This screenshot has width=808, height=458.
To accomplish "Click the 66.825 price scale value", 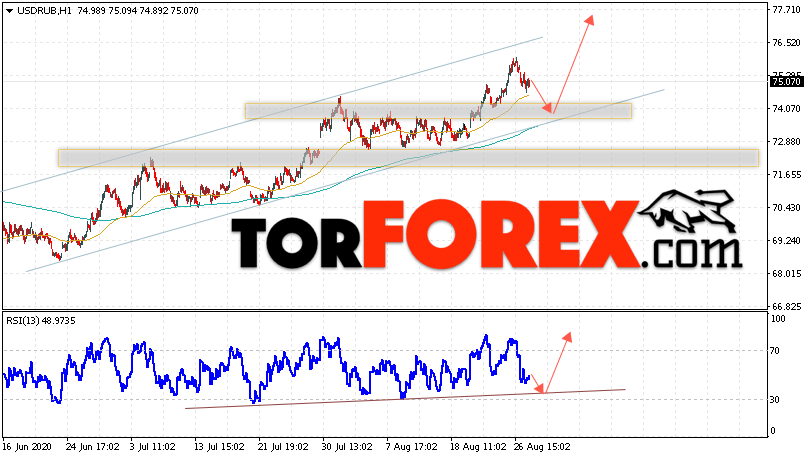I will tap(786, 307).
